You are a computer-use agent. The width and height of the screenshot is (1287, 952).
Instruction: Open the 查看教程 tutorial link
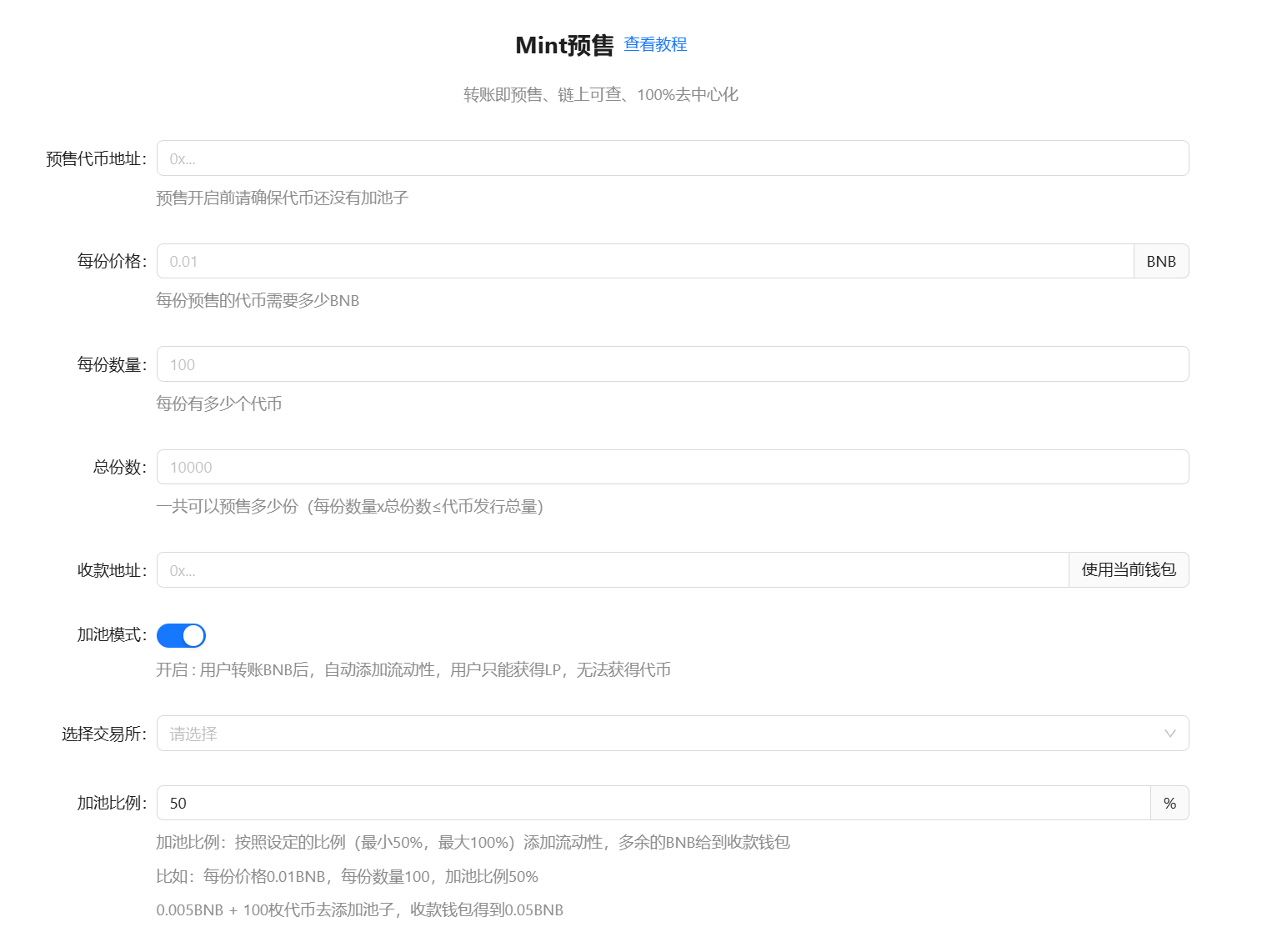pos(655,44)
